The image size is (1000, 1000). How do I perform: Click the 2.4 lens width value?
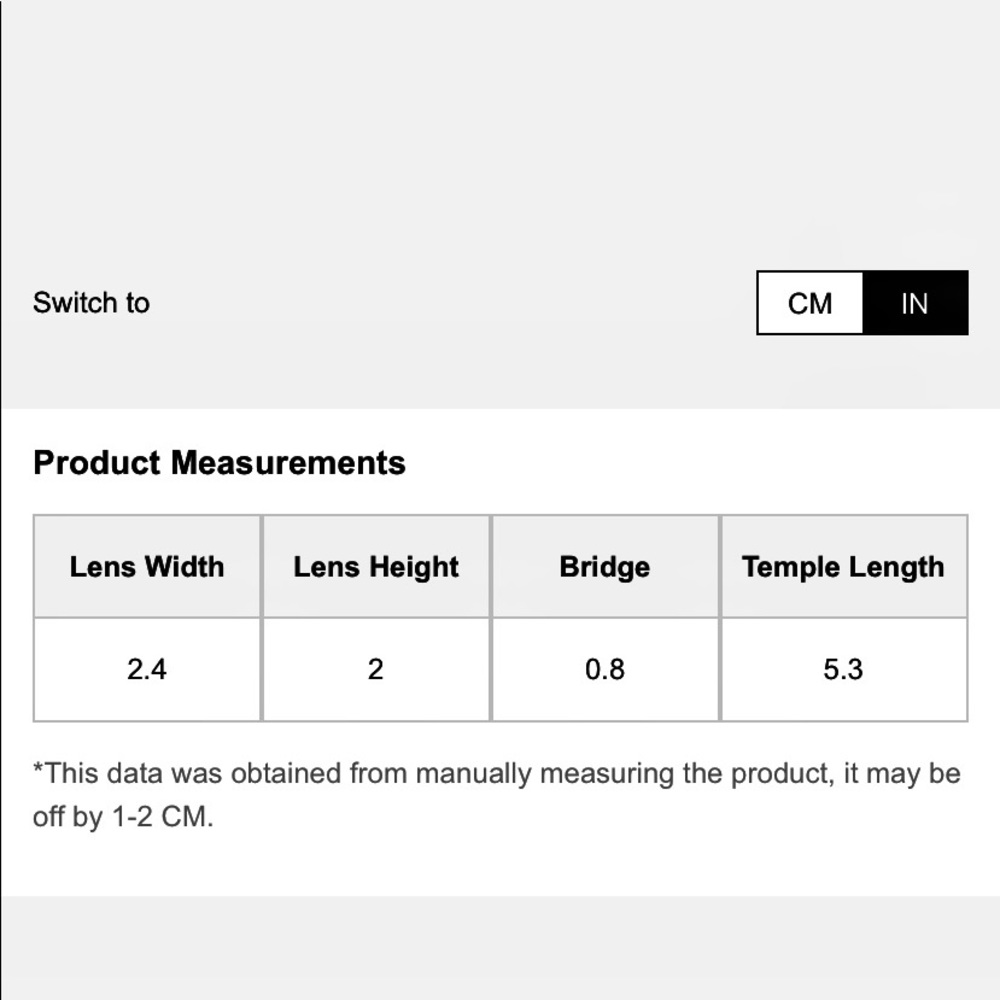[x=147, y=669]
